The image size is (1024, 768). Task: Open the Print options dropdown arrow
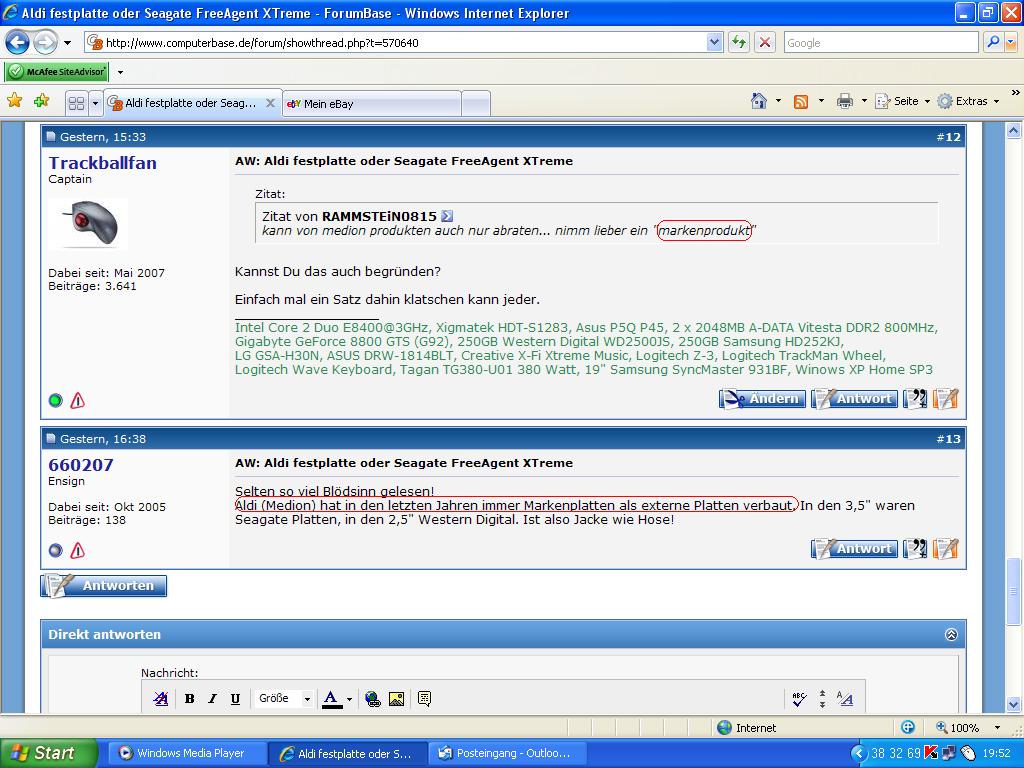(x=864, y=101)
